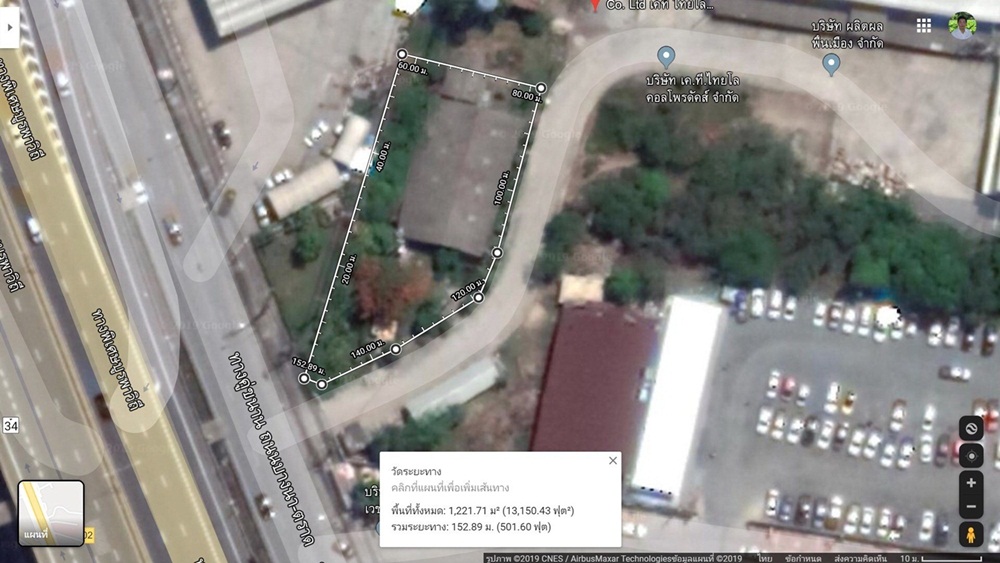Select the 60.00 m measurement point
Image resolution: width=1000 pixels, height=563 pixels.
(x=402, y=54)
